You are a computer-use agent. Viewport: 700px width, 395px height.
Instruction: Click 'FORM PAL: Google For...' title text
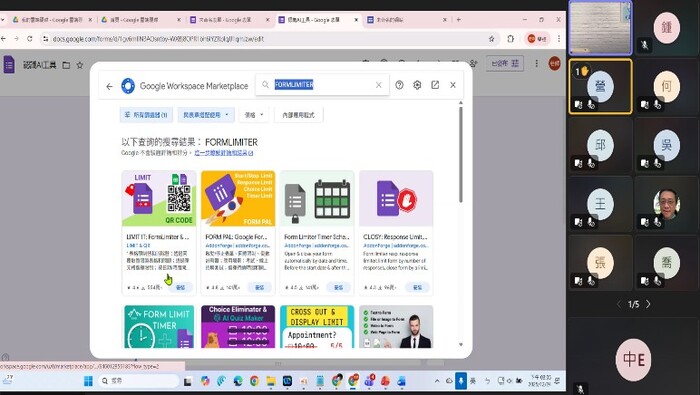(238, 237)
